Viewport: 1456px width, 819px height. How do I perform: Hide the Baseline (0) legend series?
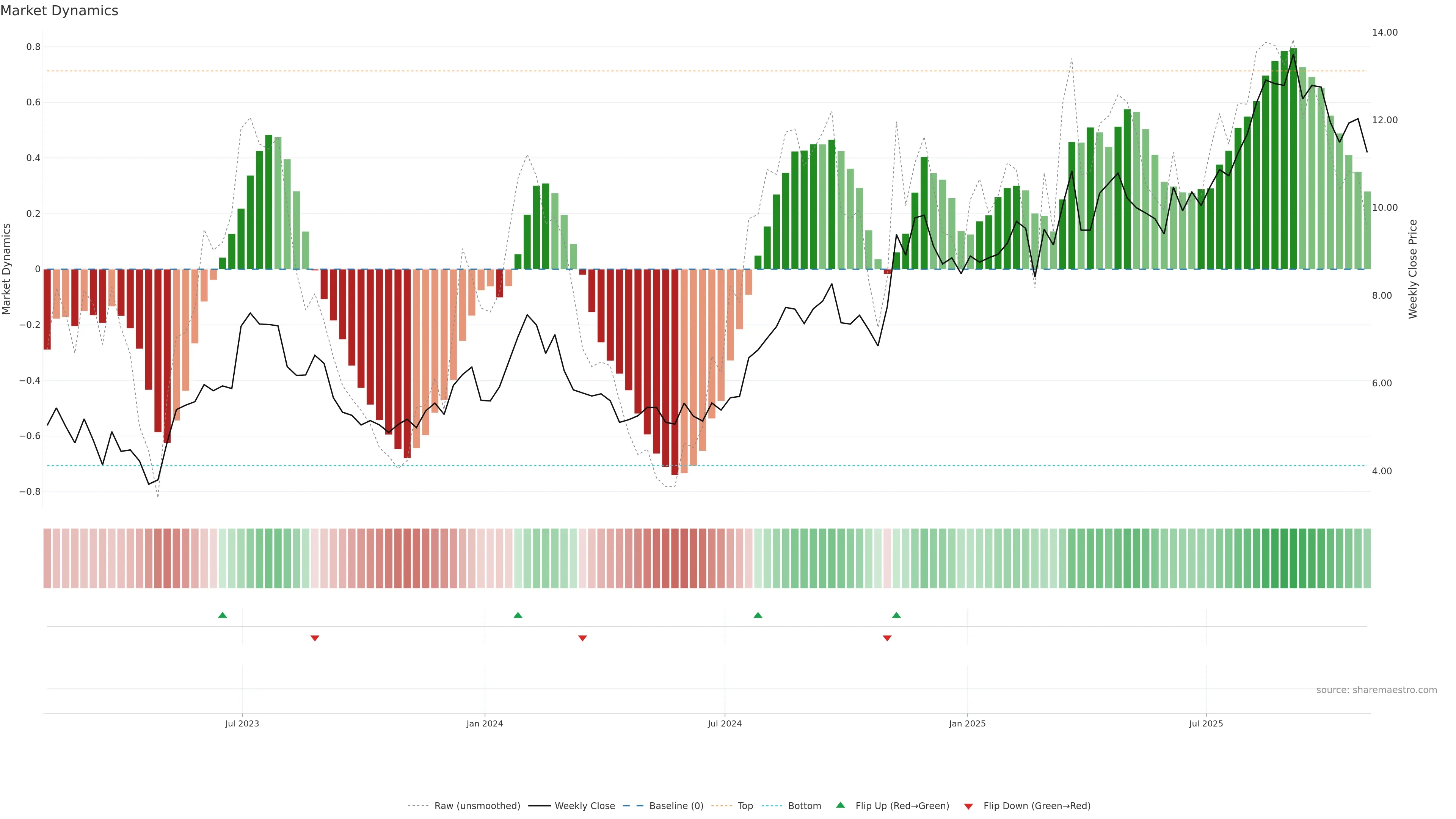pos(676,806)
